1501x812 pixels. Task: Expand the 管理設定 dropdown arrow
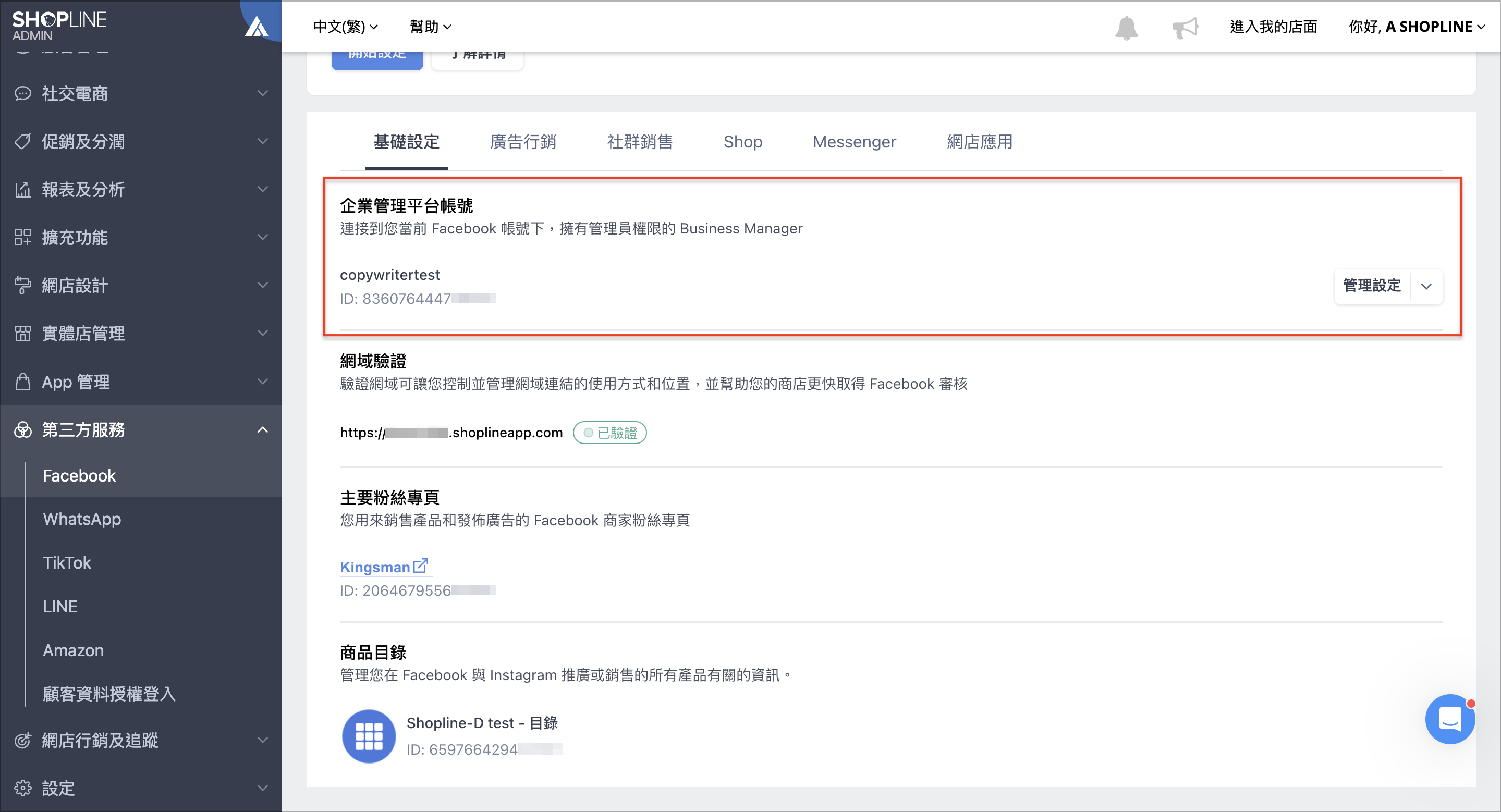(1426, 286)
